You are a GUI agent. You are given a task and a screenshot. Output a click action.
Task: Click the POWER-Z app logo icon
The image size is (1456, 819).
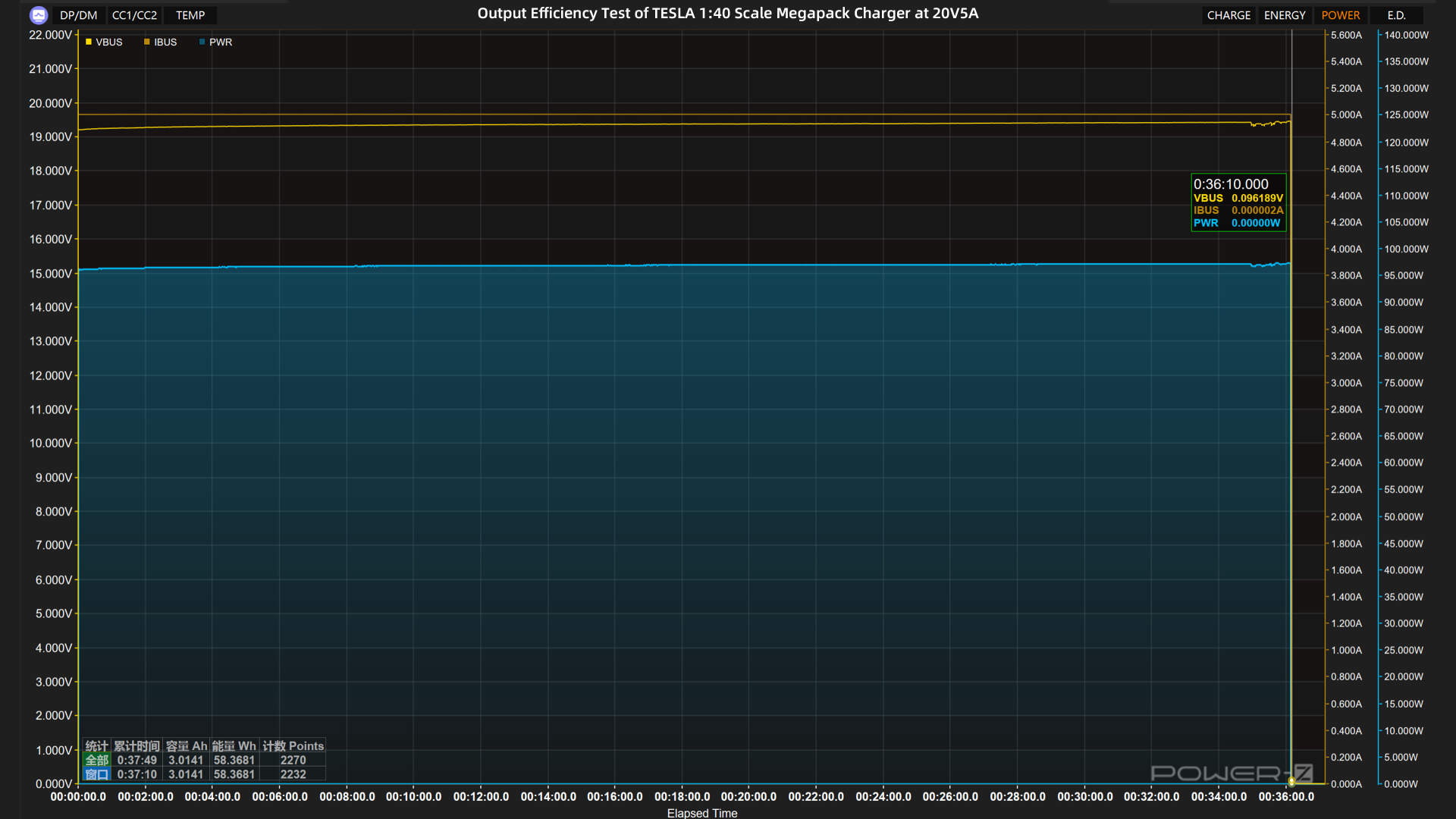coord(39,15)
